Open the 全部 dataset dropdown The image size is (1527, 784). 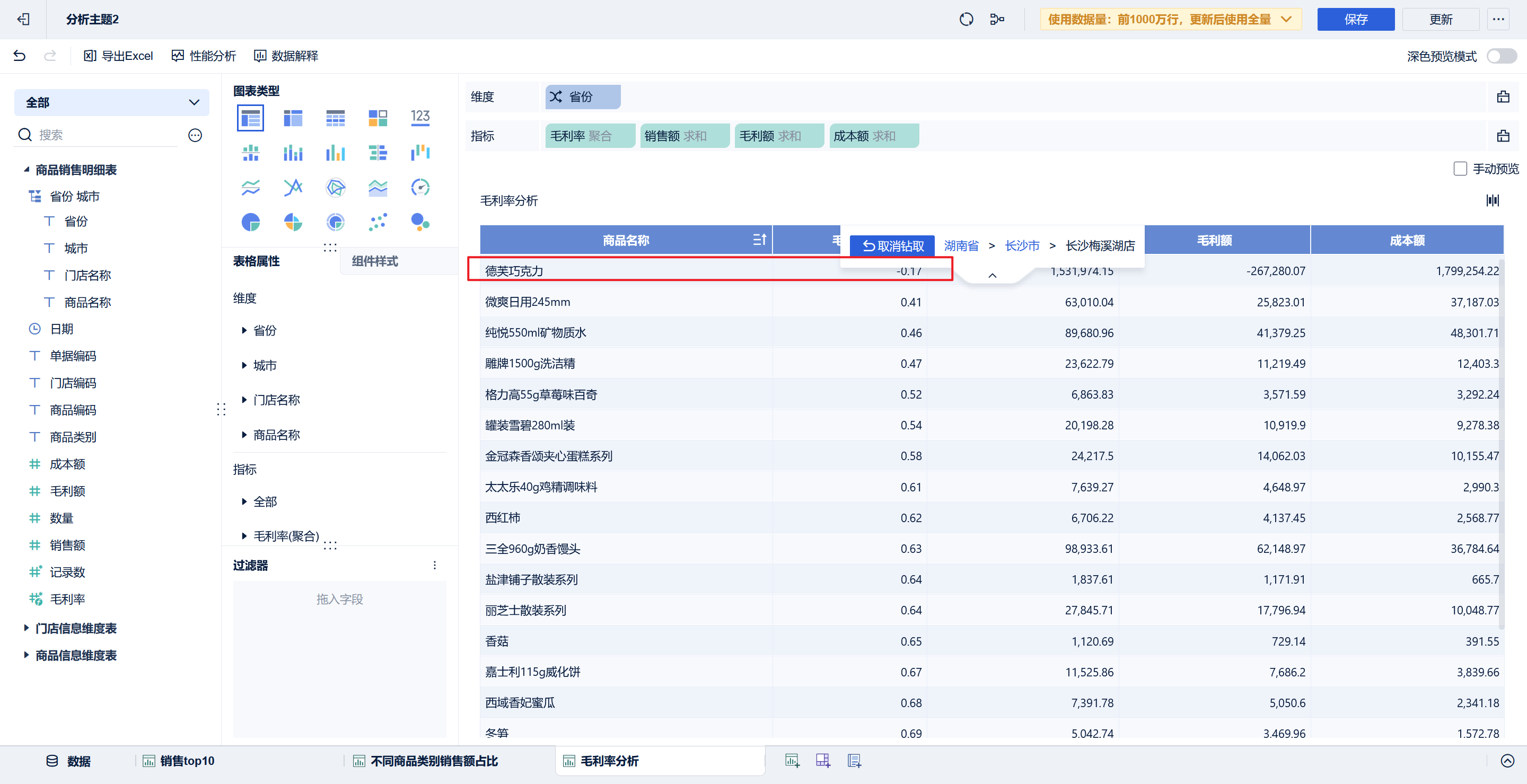click(x=111, y=102)
